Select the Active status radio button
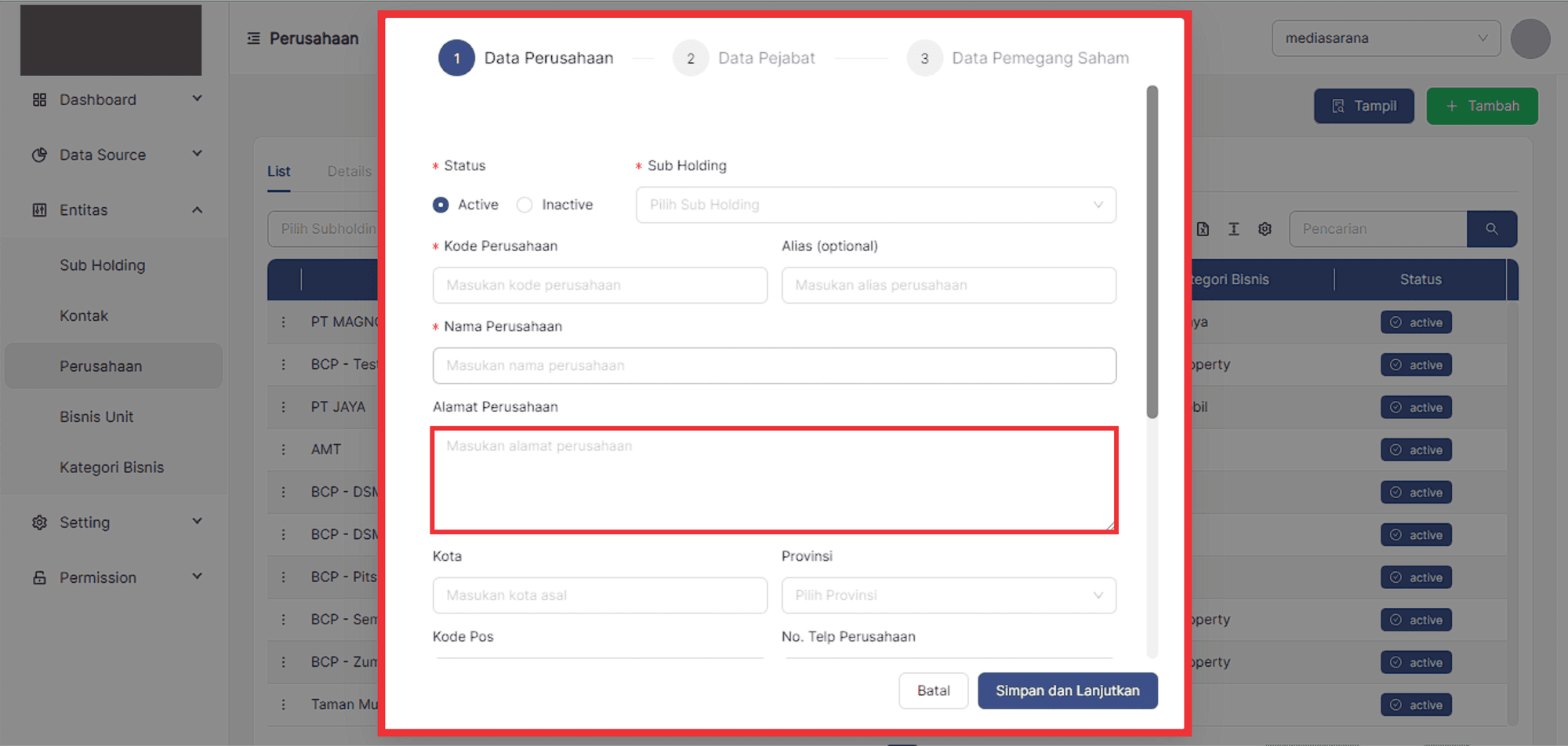The image size is (1568, 746). tap(441, 205)
